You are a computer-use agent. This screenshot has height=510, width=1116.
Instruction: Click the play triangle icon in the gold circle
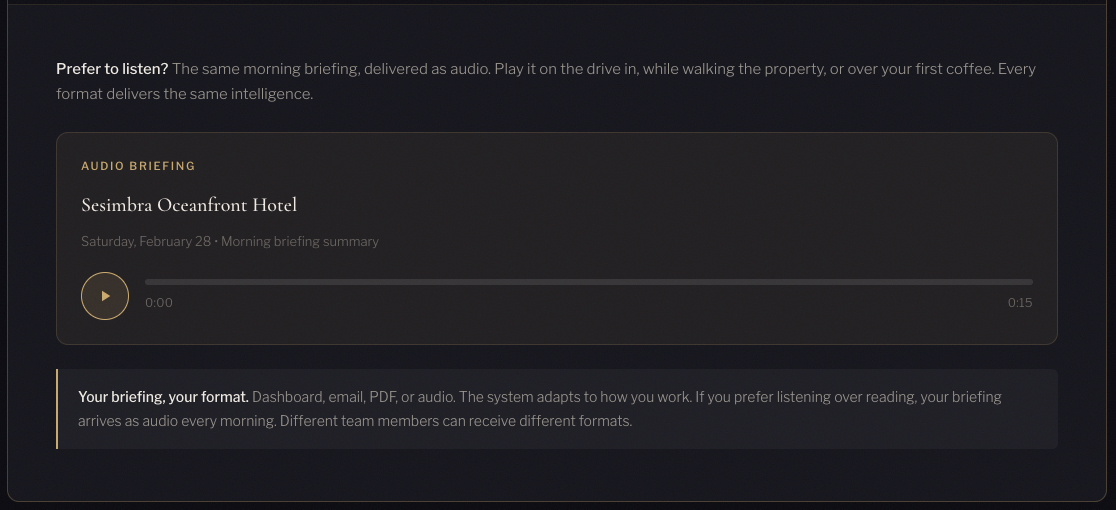point(106,296)
